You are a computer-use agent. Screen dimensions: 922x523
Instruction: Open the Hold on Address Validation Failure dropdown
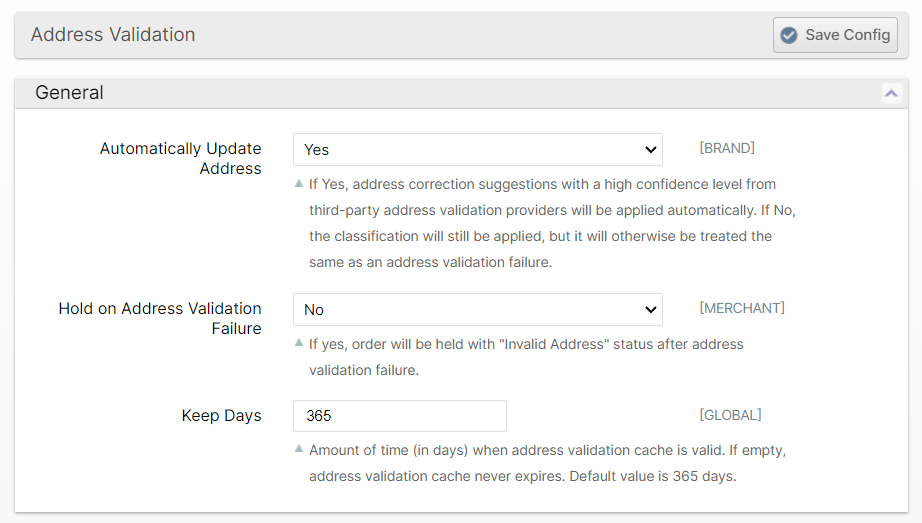tap(477, 310)
